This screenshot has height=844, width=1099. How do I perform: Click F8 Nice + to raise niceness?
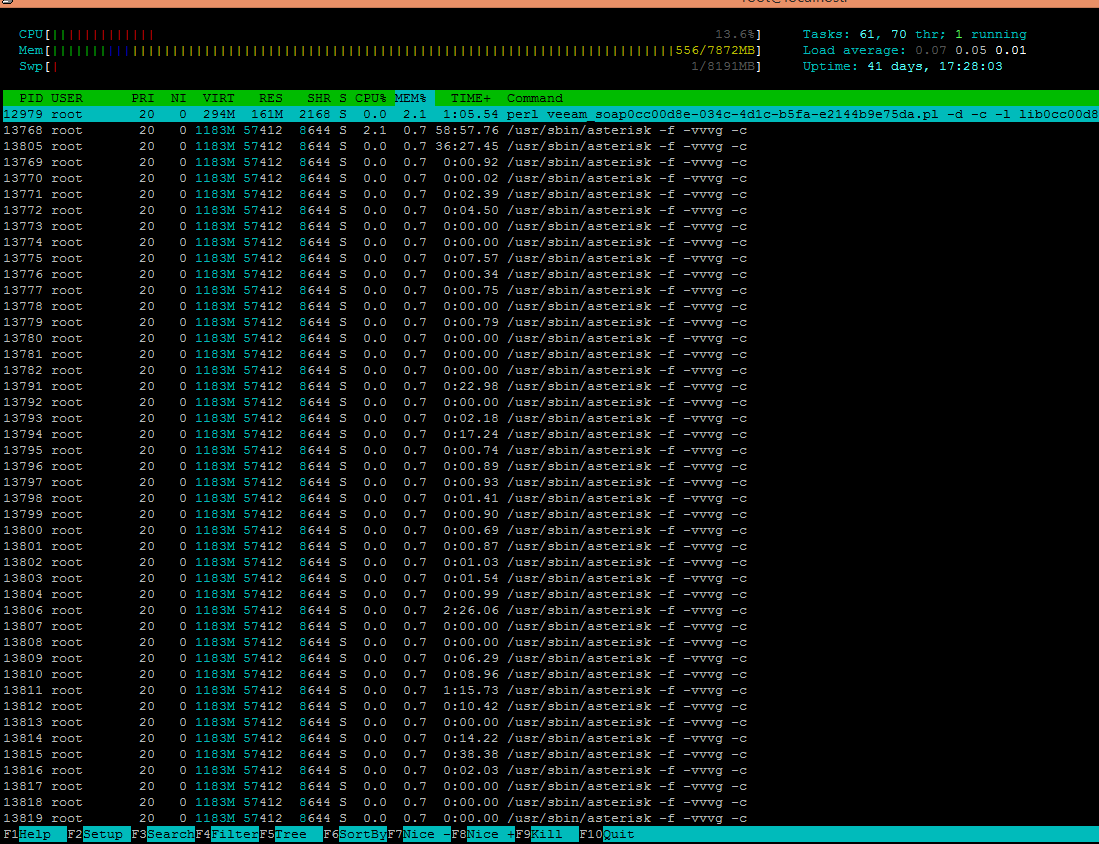click(x=491, y=834)
